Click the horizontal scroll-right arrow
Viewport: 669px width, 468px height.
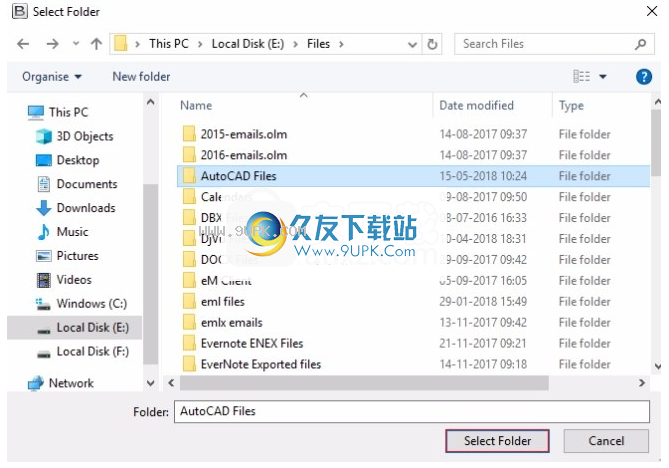pos(642,383)
